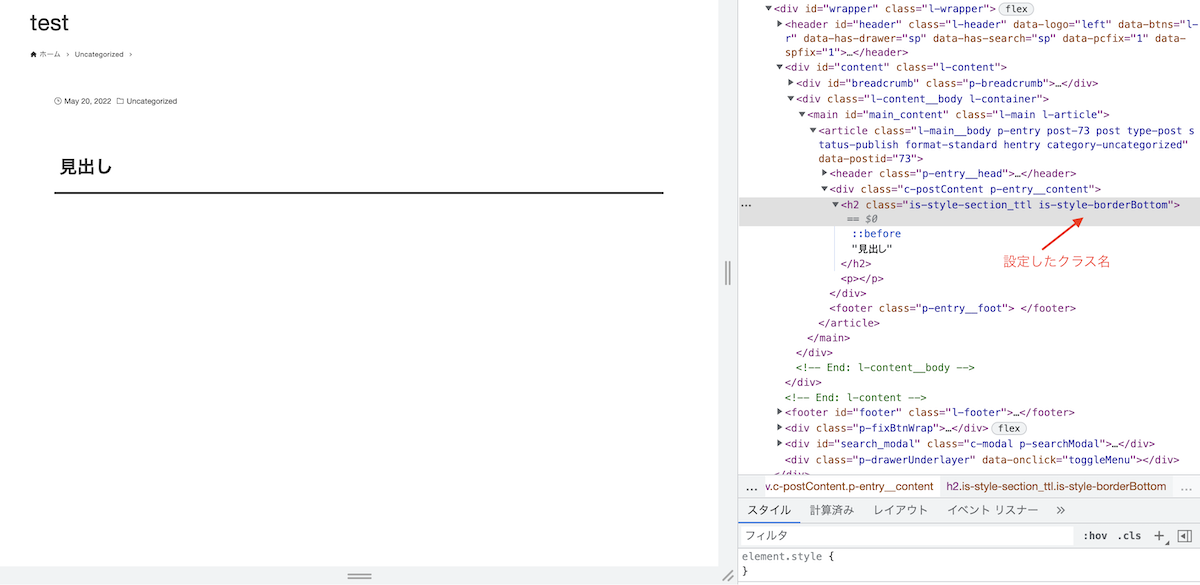Click the new style rule plus icon

(1160, 536)
